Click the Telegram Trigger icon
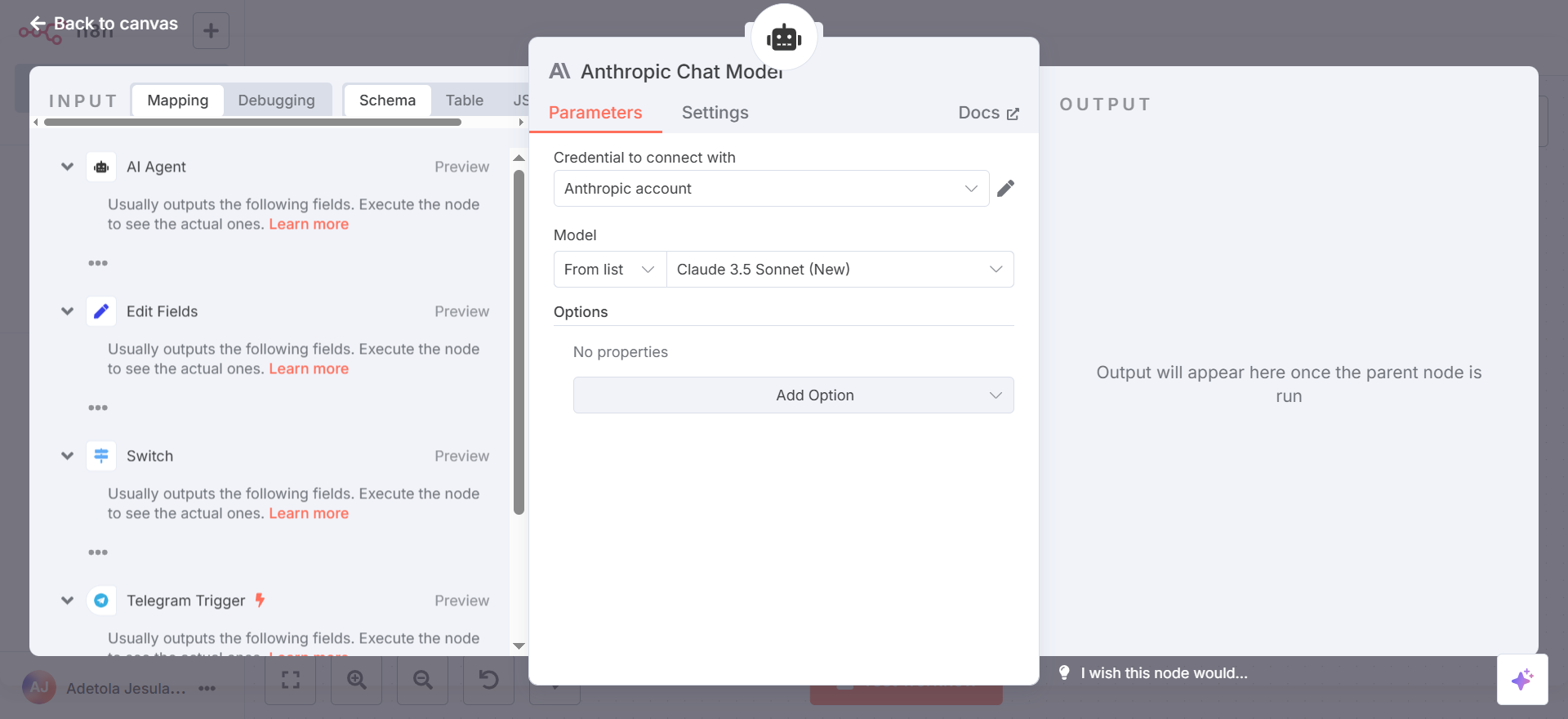This screenshot has height=719, width=1568. 101,601
